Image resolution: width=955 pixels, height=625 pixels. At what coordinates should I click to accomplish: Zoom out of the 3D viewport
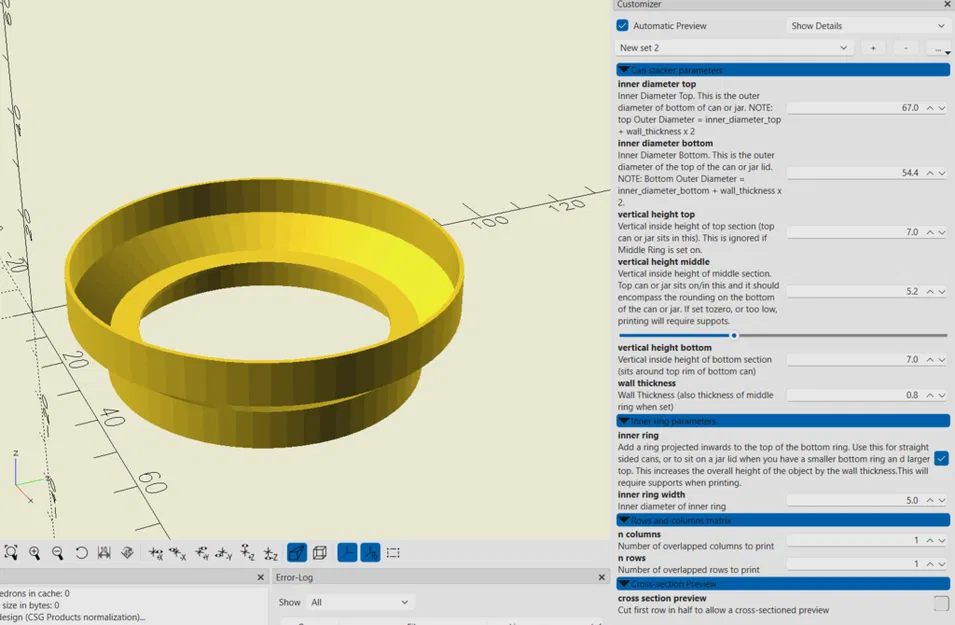(56, 552)
